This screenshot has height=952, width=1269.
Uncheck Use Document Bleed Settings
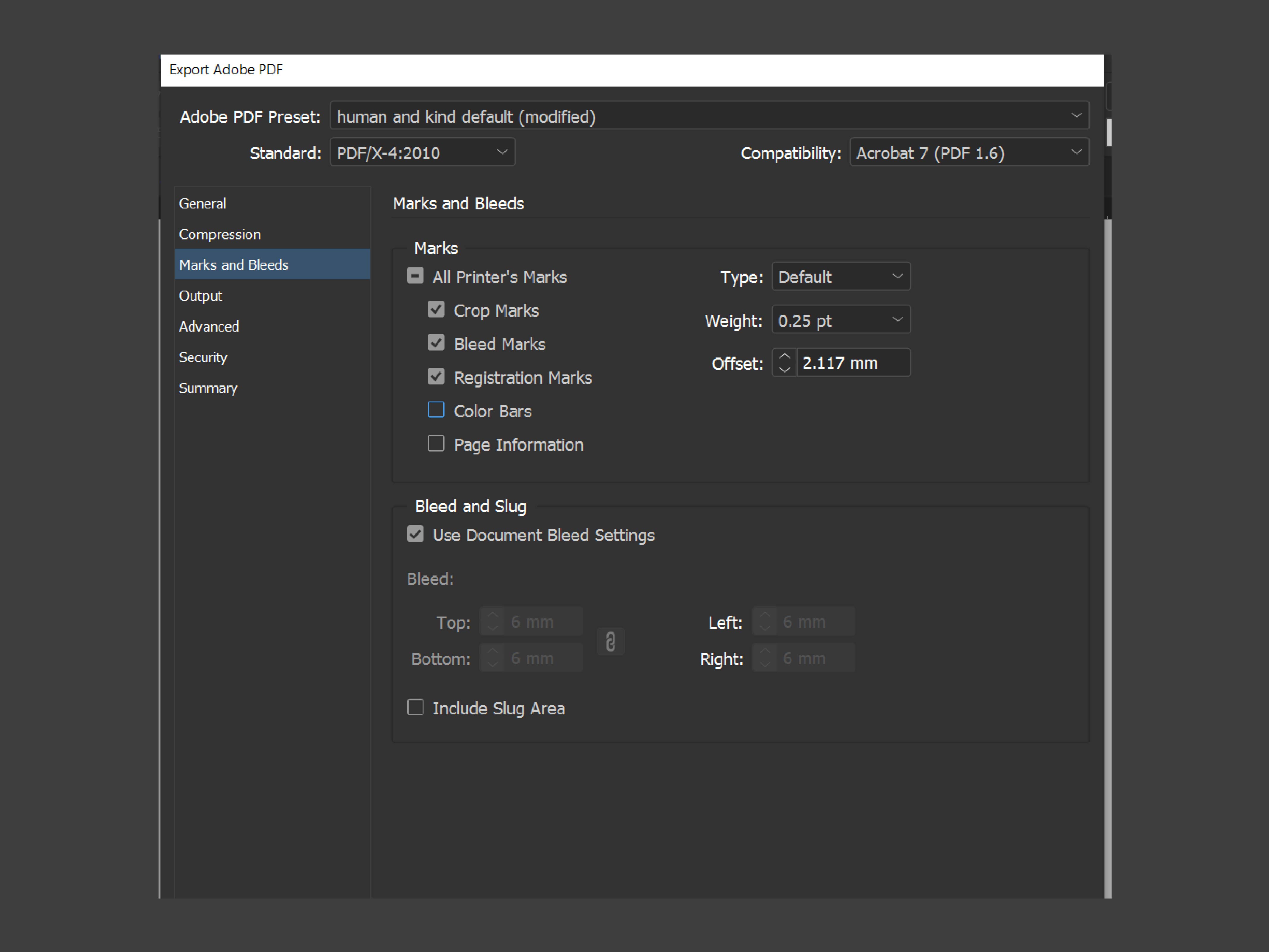point(415,534)
